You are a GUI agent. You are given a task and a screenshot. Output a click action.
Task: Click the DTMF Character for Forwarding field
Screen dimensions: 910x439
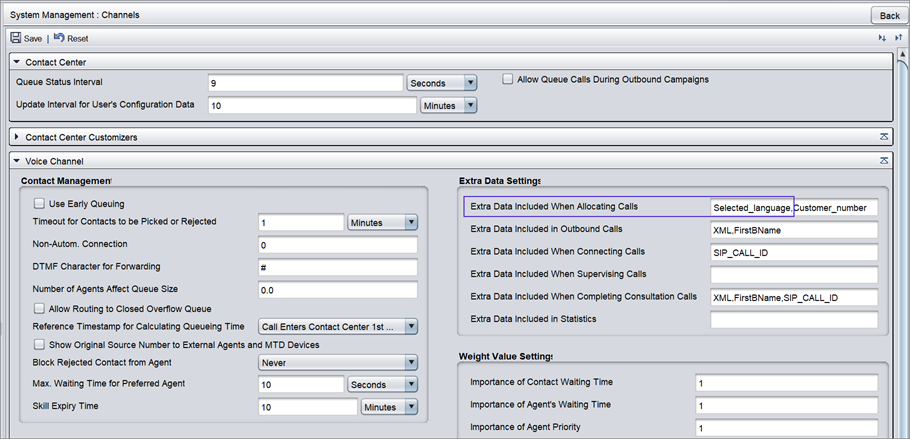tap(337, 267)
